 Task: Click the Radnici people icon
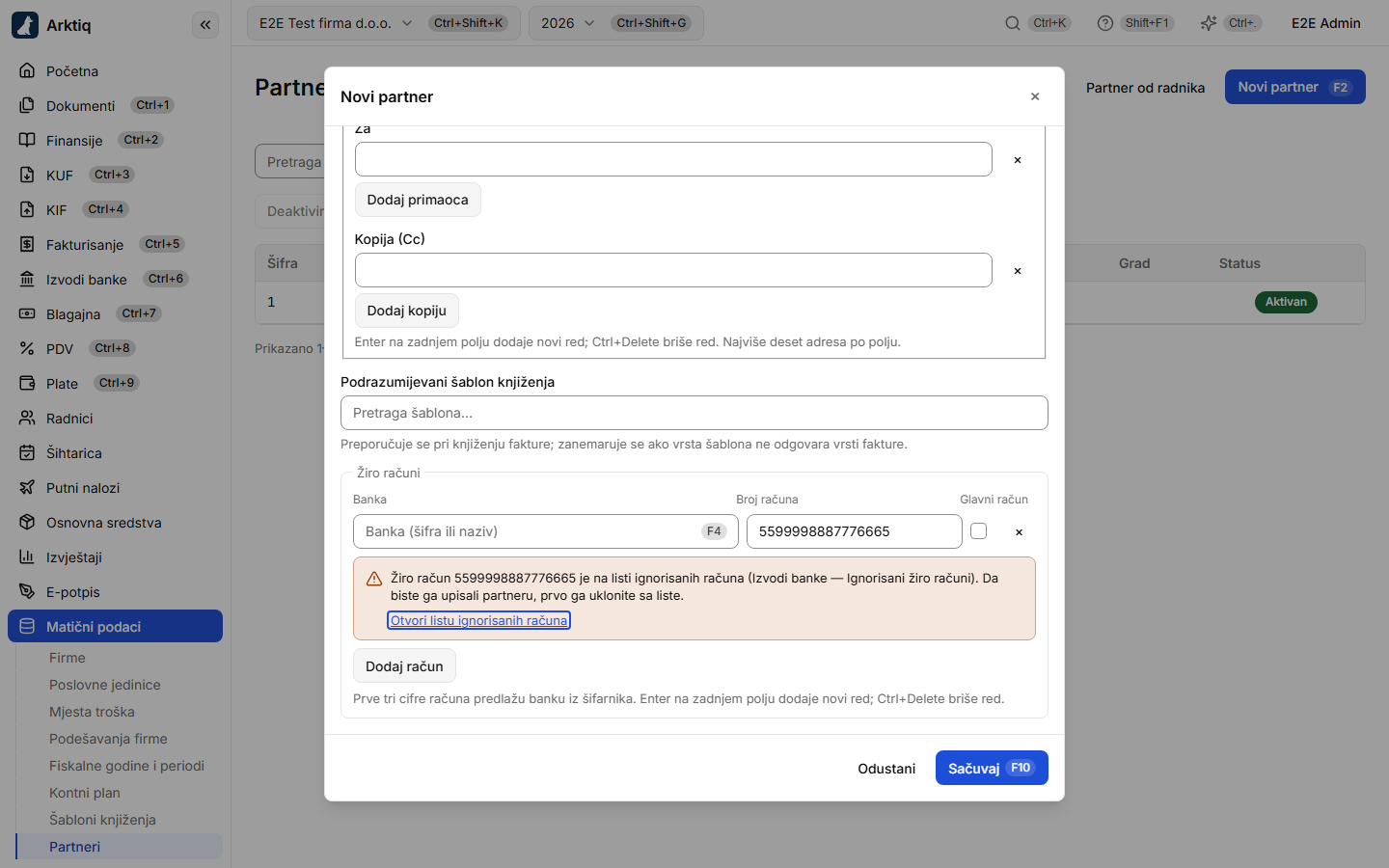click(27, 419)
